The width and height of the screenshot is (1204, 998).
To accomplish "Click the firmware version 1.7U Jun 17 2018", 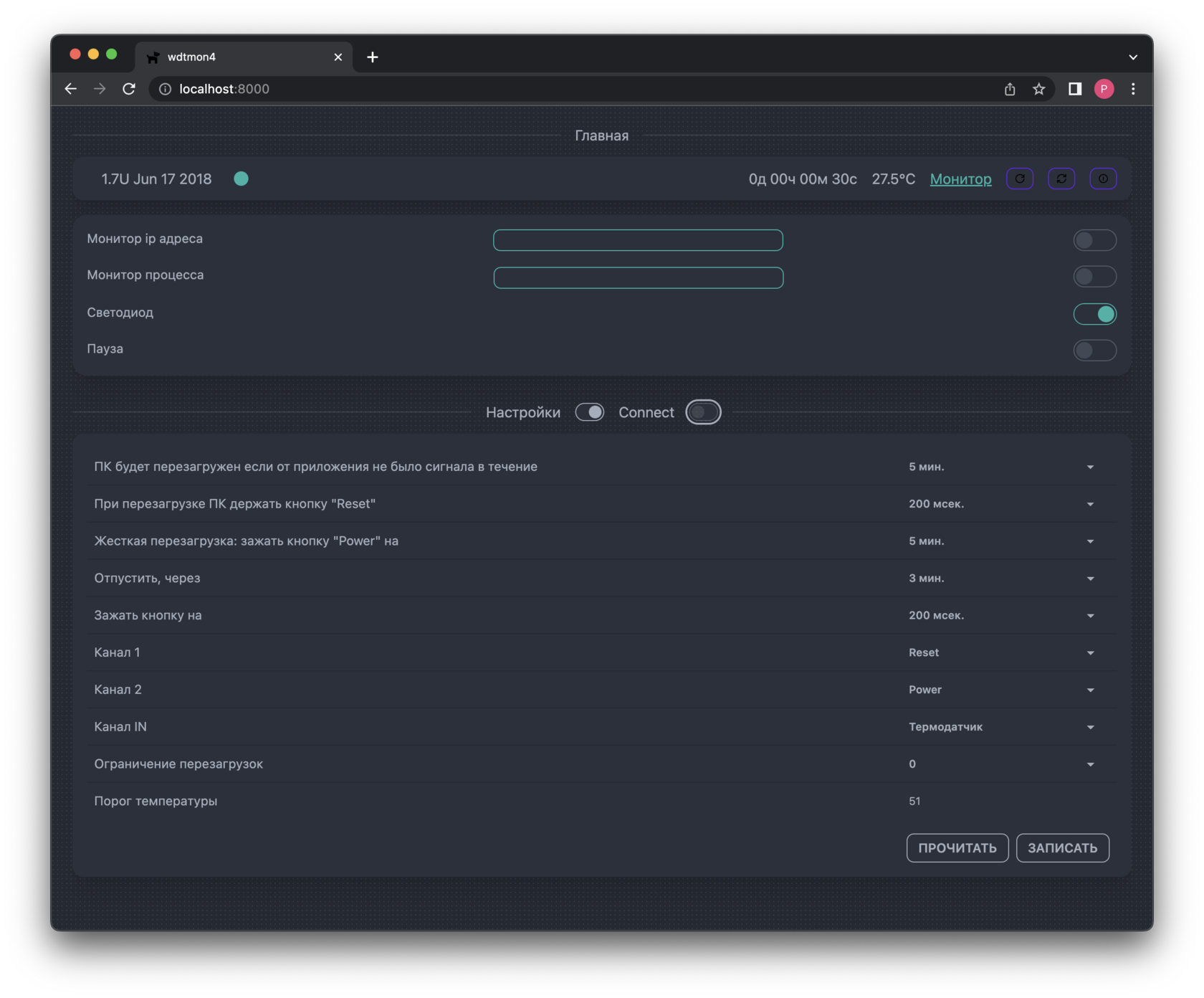I will click(x=156, y=179).
